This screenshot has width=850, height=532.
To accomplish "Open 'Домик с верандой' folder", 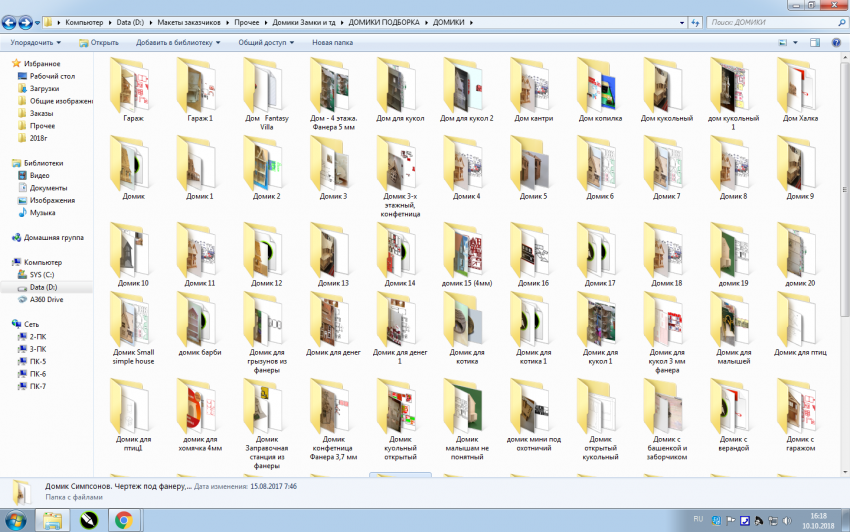I will click(x=733, y=408).
